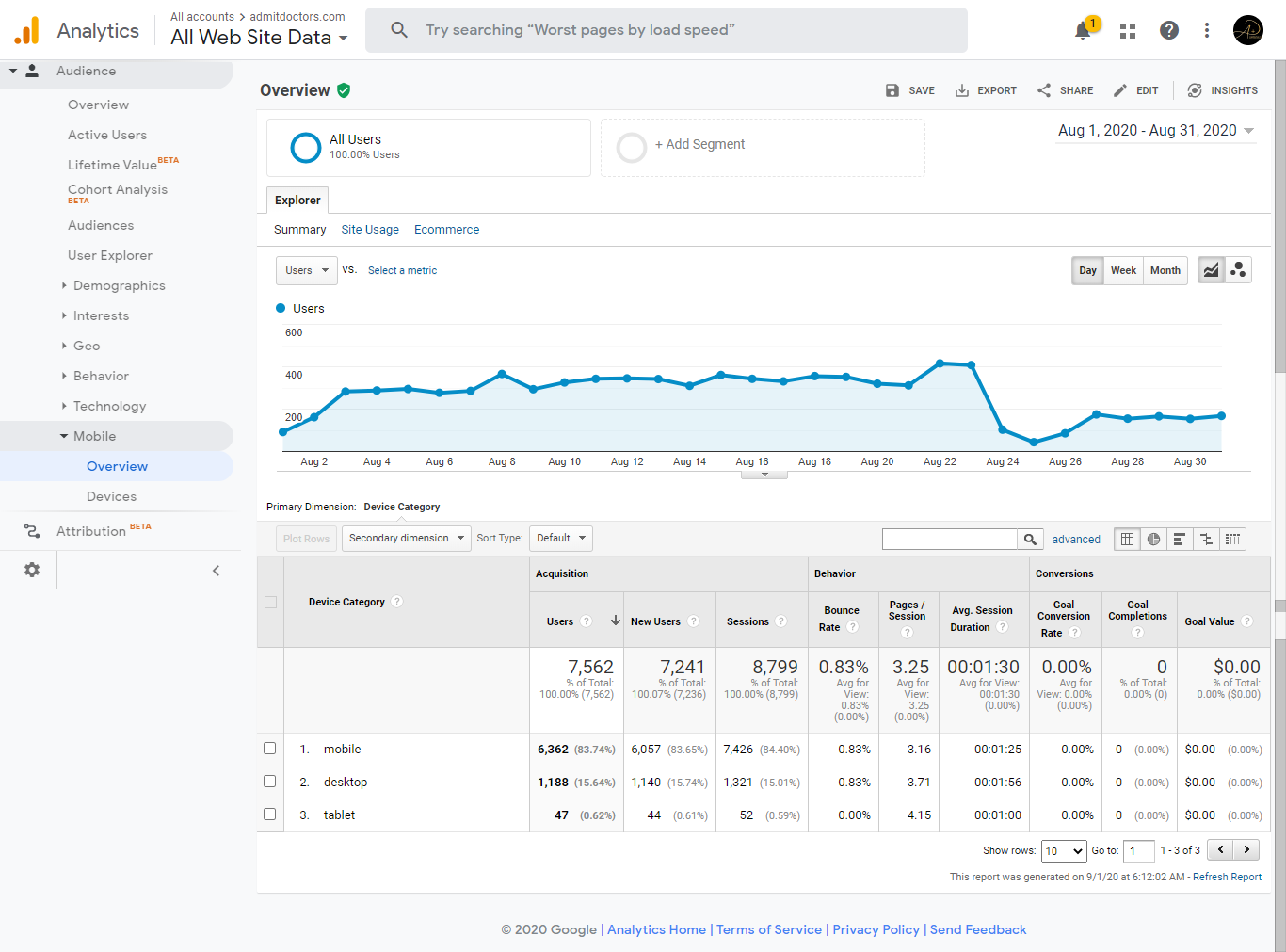Open the account profile avatar
This screenshot has width=1286, height=952.
(x=1248, y=30)
